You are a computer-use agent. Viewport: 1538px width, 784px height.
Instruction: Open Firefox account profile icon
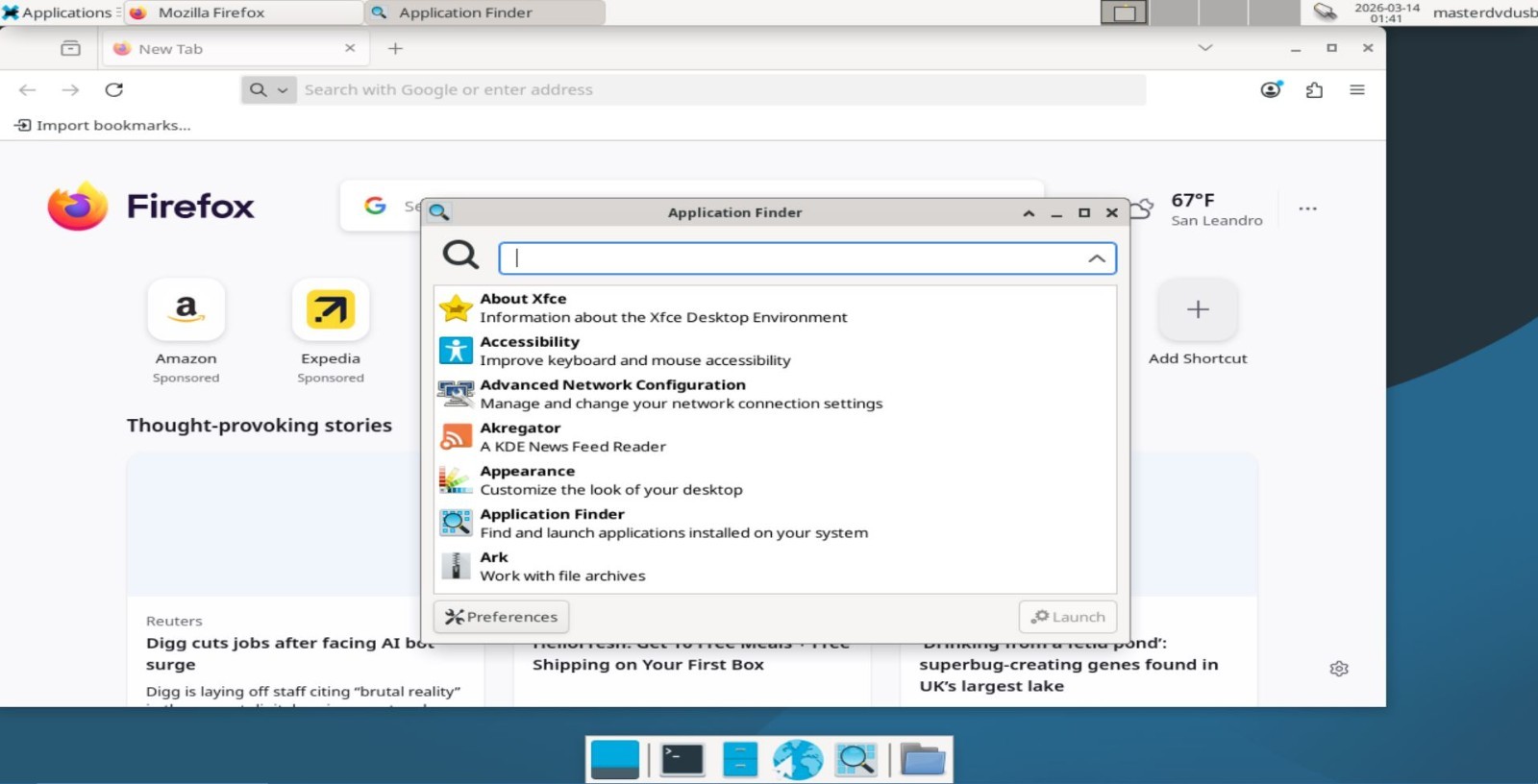[x=1271, y=89]
